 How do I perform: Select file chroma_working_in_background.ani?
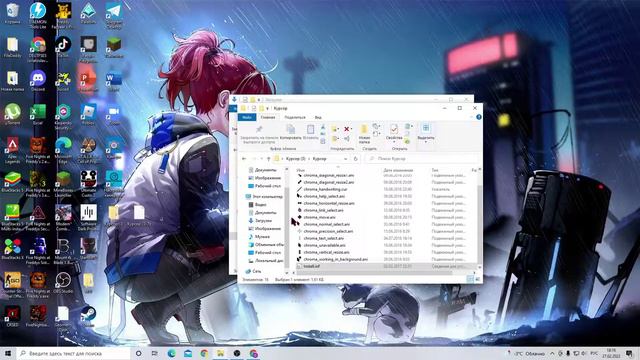click(336, 259)
